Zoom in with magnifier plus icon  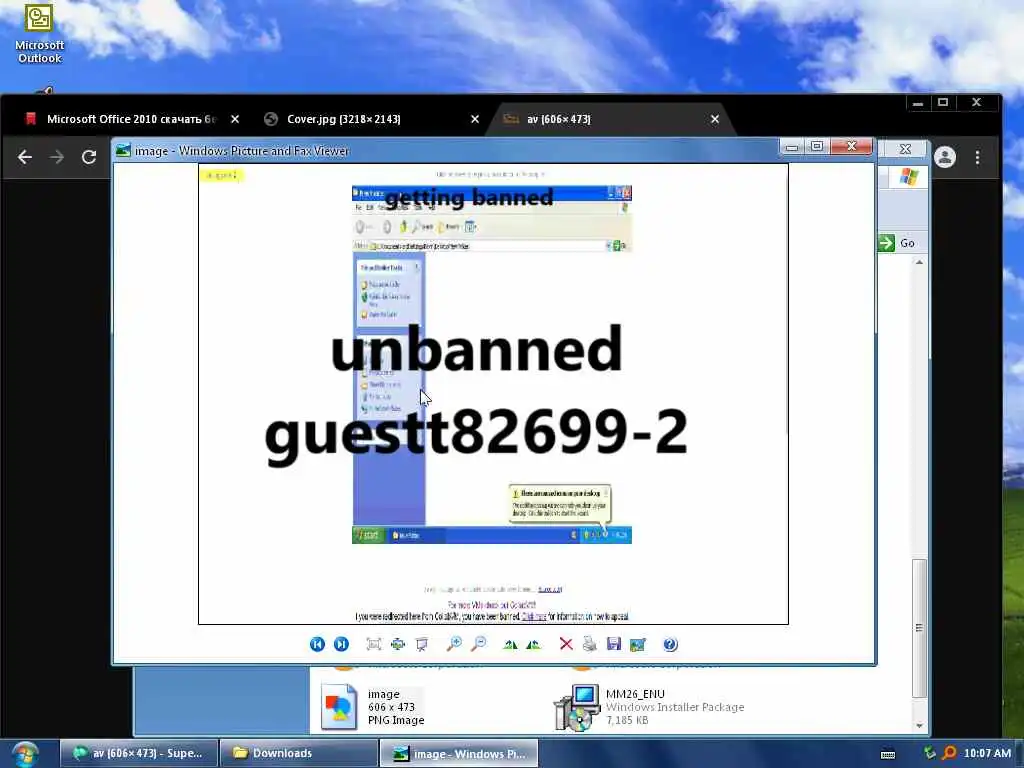click(454, 645)
